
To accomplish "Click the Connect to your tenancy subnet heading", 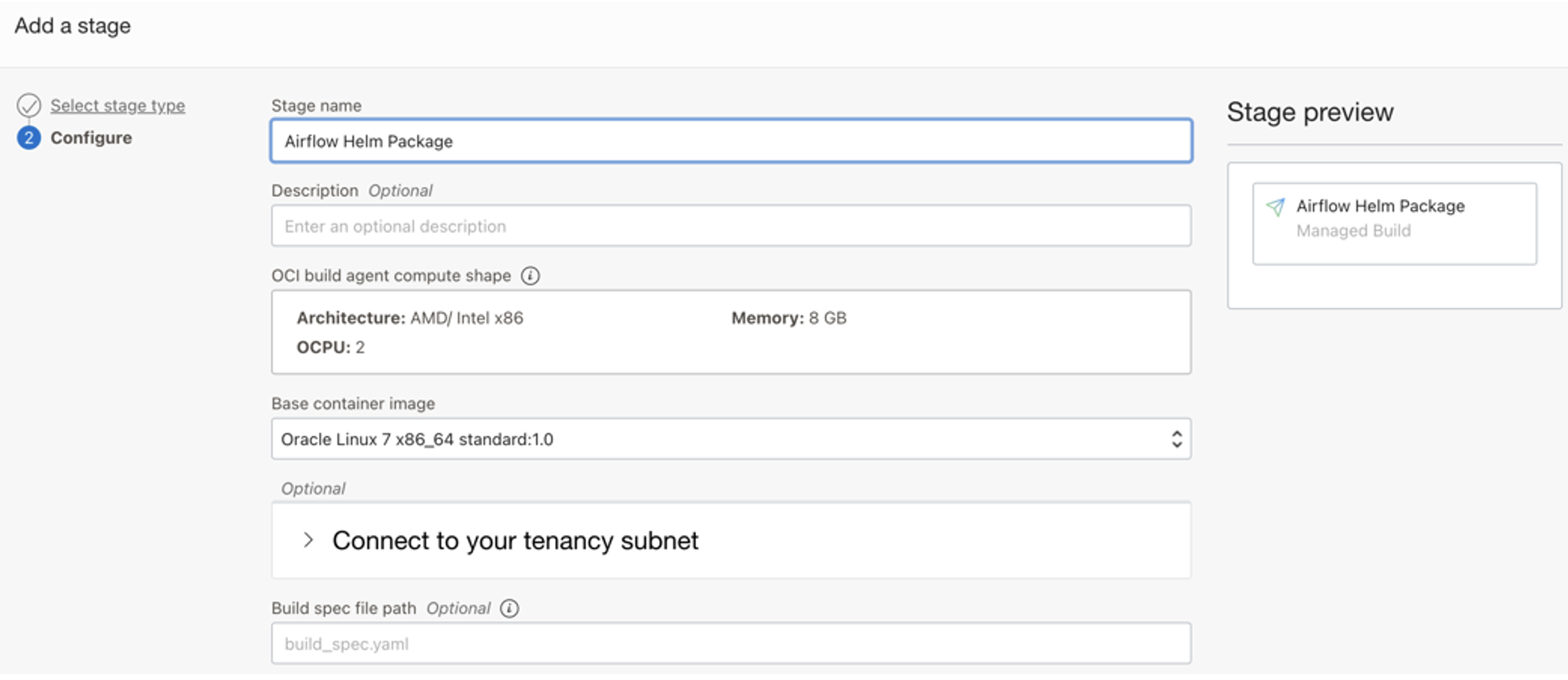I will point(515,541).
